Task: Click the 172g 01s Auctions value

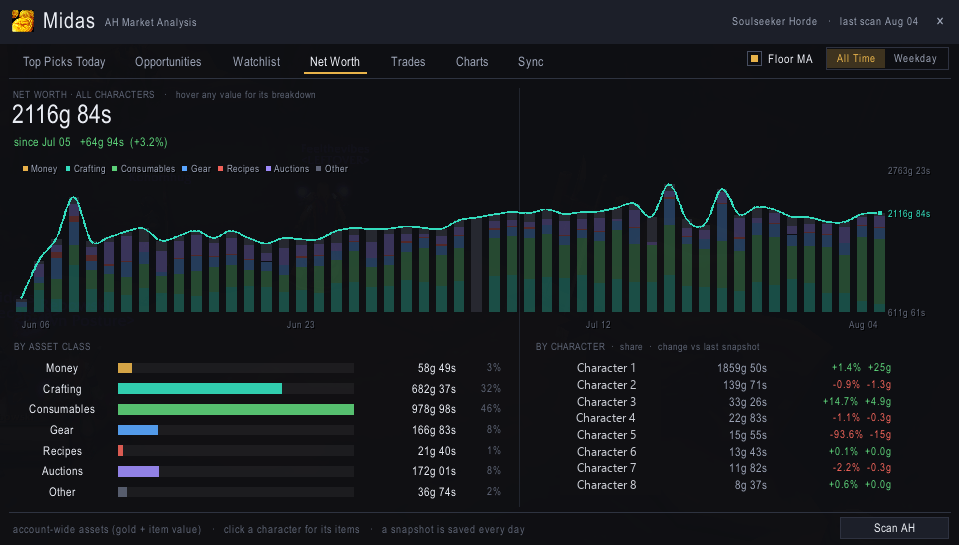Action: [x=434, y=472]
